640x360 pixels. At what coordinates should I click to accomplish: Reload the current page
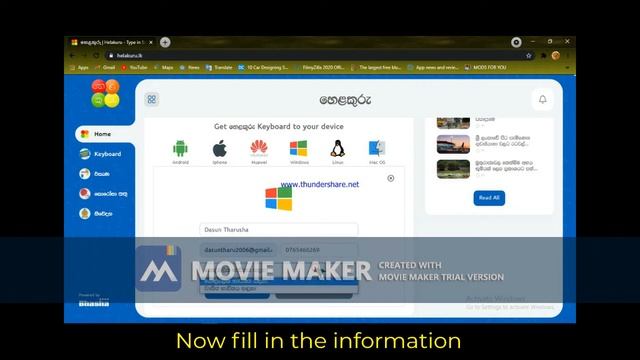pos(96,56)
